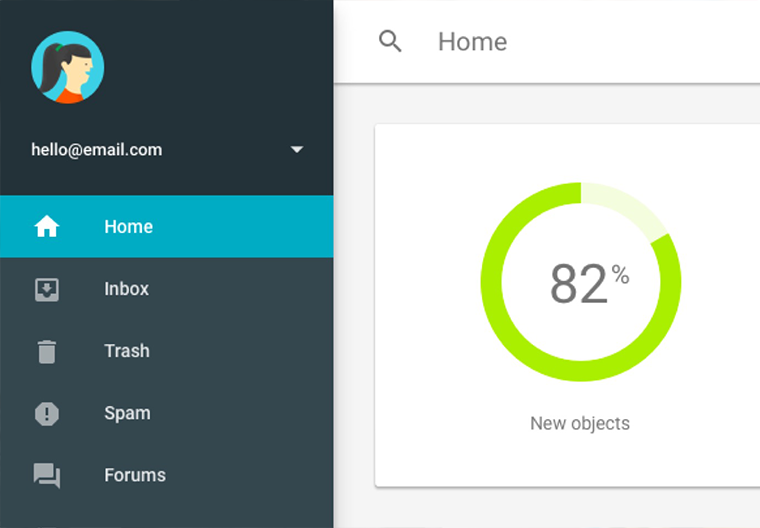Screen dimensions: 760x528
Task: Open the Spam menu label
Action: click(x=127, y=413)
